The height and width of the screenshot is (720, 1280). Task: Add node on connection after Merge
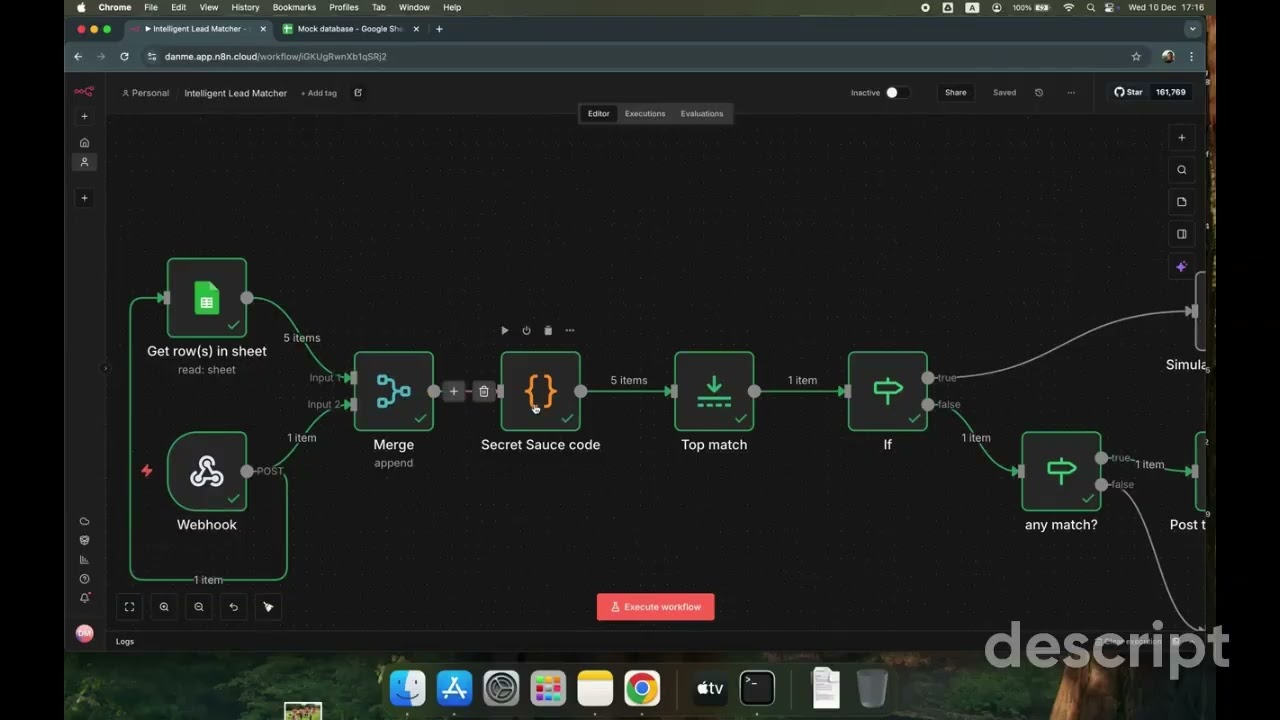pos(453,391)
